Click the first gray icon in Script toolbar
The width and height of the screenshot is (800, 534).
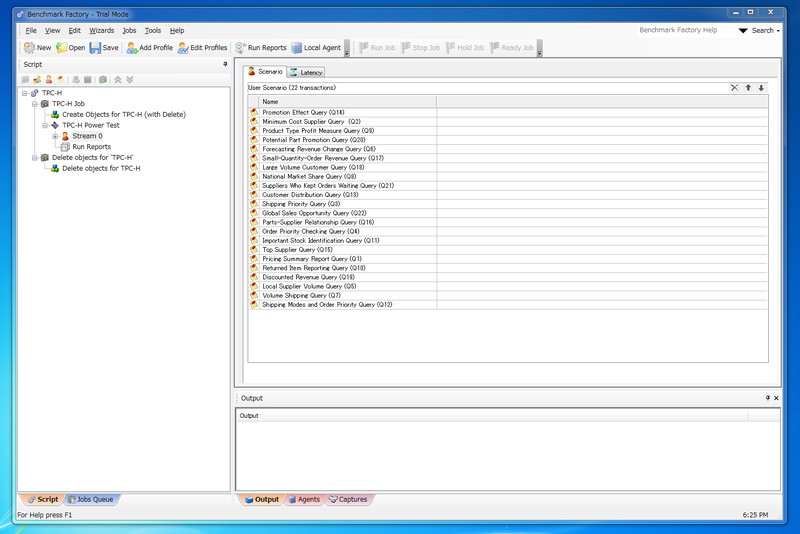(25, 80)
